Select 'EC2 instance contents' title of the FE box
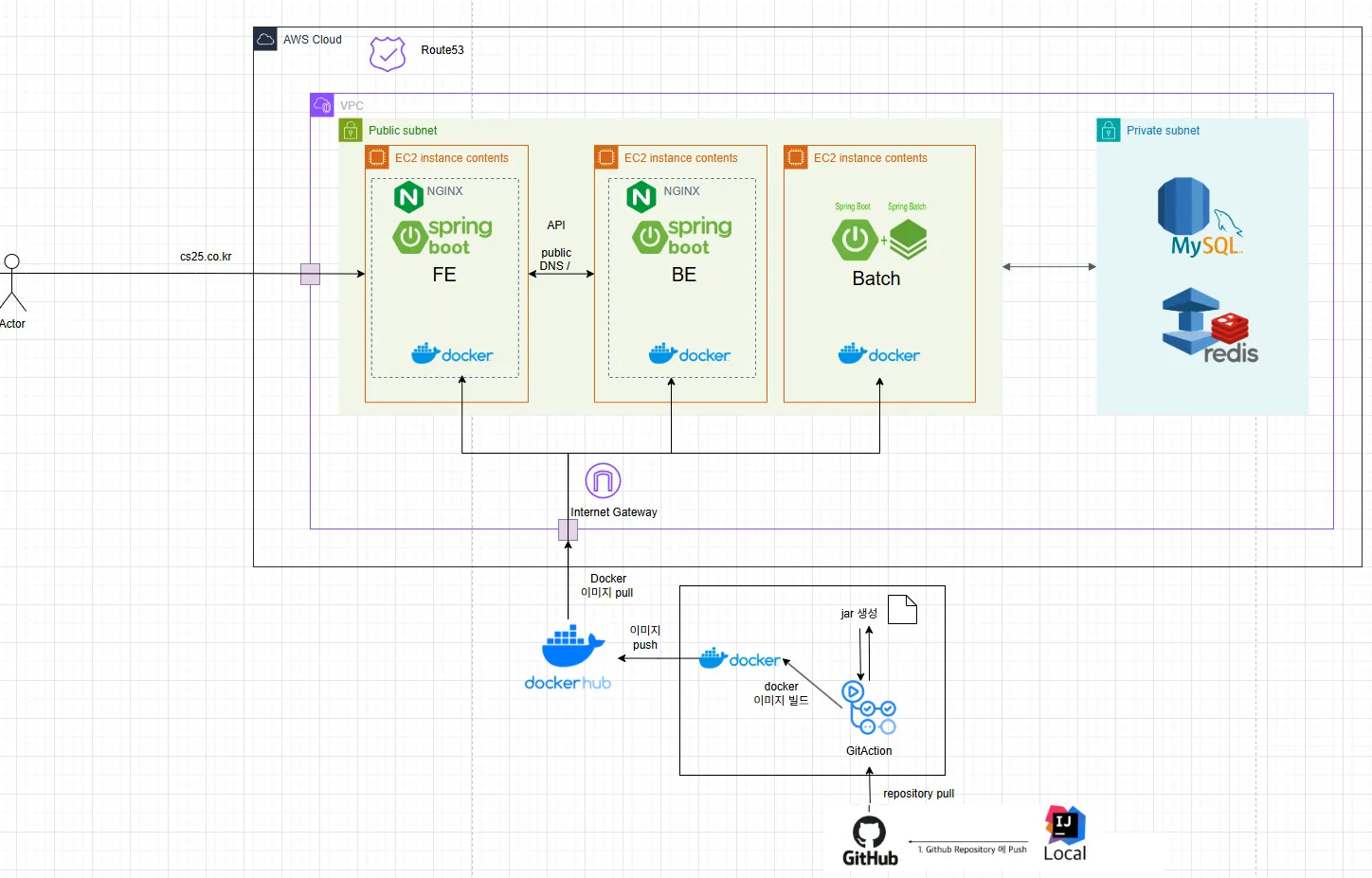 [452, 158]
